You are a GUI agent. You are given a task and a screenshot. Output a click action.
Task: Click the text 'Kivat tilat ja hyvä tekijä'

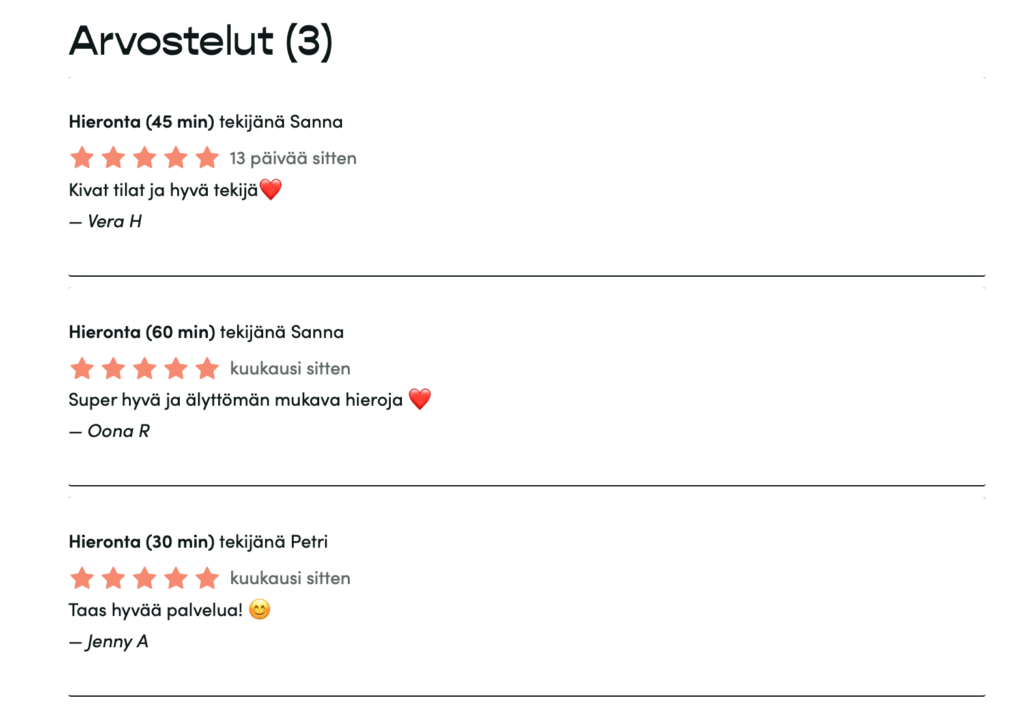click(x=163, y=190)
